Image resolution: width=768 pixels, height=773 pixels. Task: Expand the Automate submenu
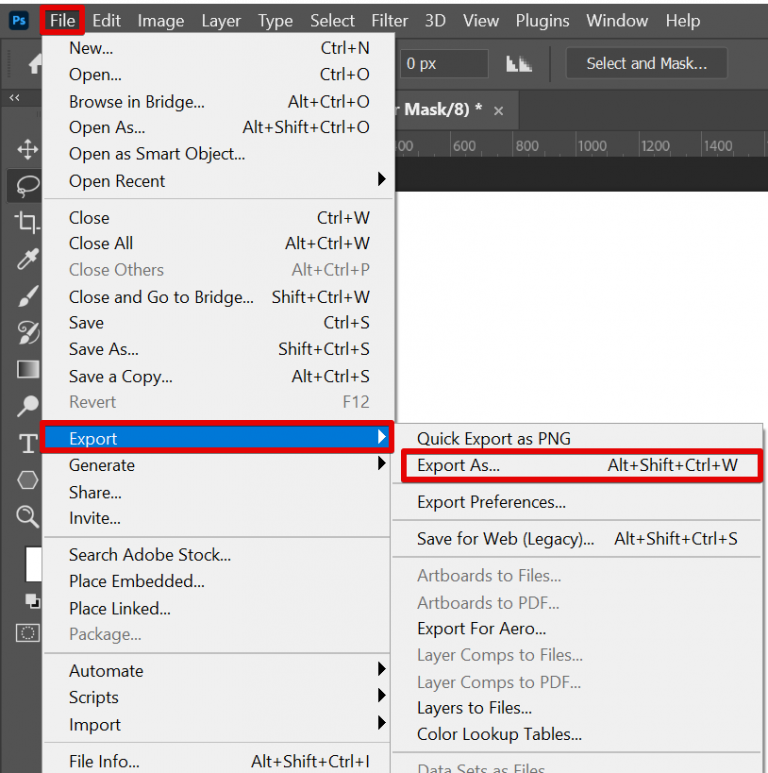tap(217, 670)
